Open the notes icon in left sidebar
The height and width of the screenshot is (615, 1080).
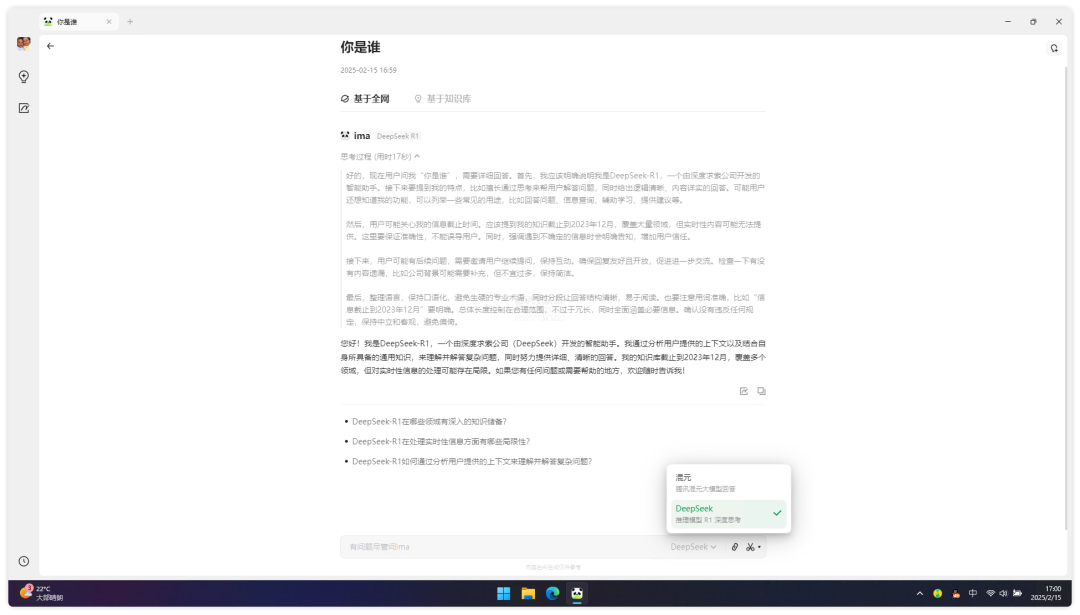(x=24, y=108)
